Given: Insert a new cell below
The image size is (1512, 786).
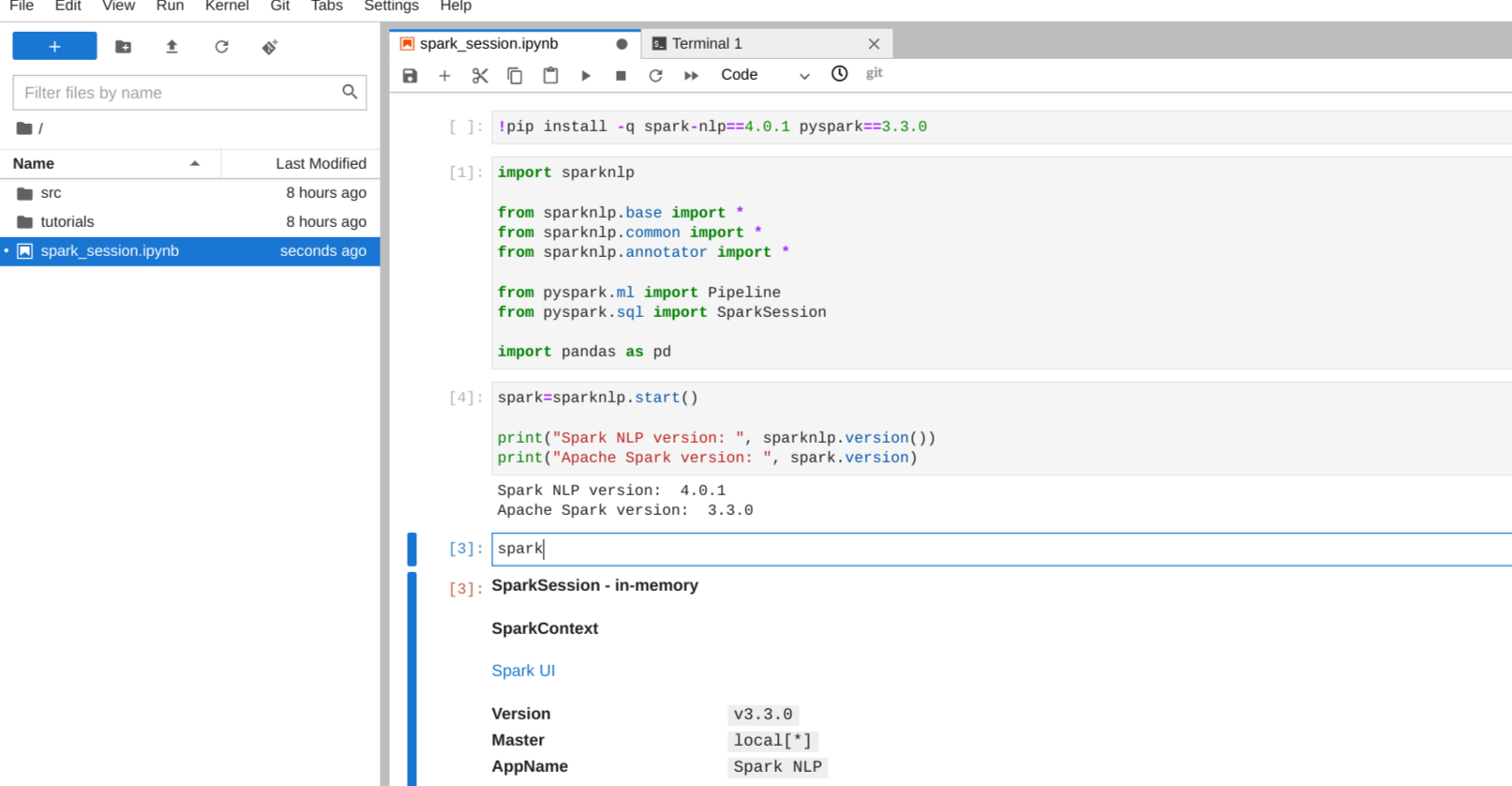Looking at the screenshot, I should coord(444,75).
